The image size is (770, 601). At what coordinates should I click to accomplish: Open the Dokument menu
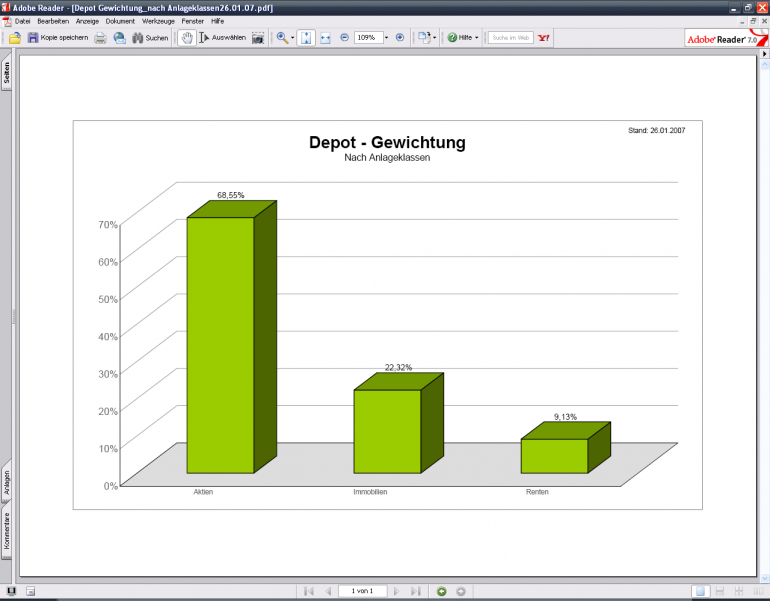[120, 21]
